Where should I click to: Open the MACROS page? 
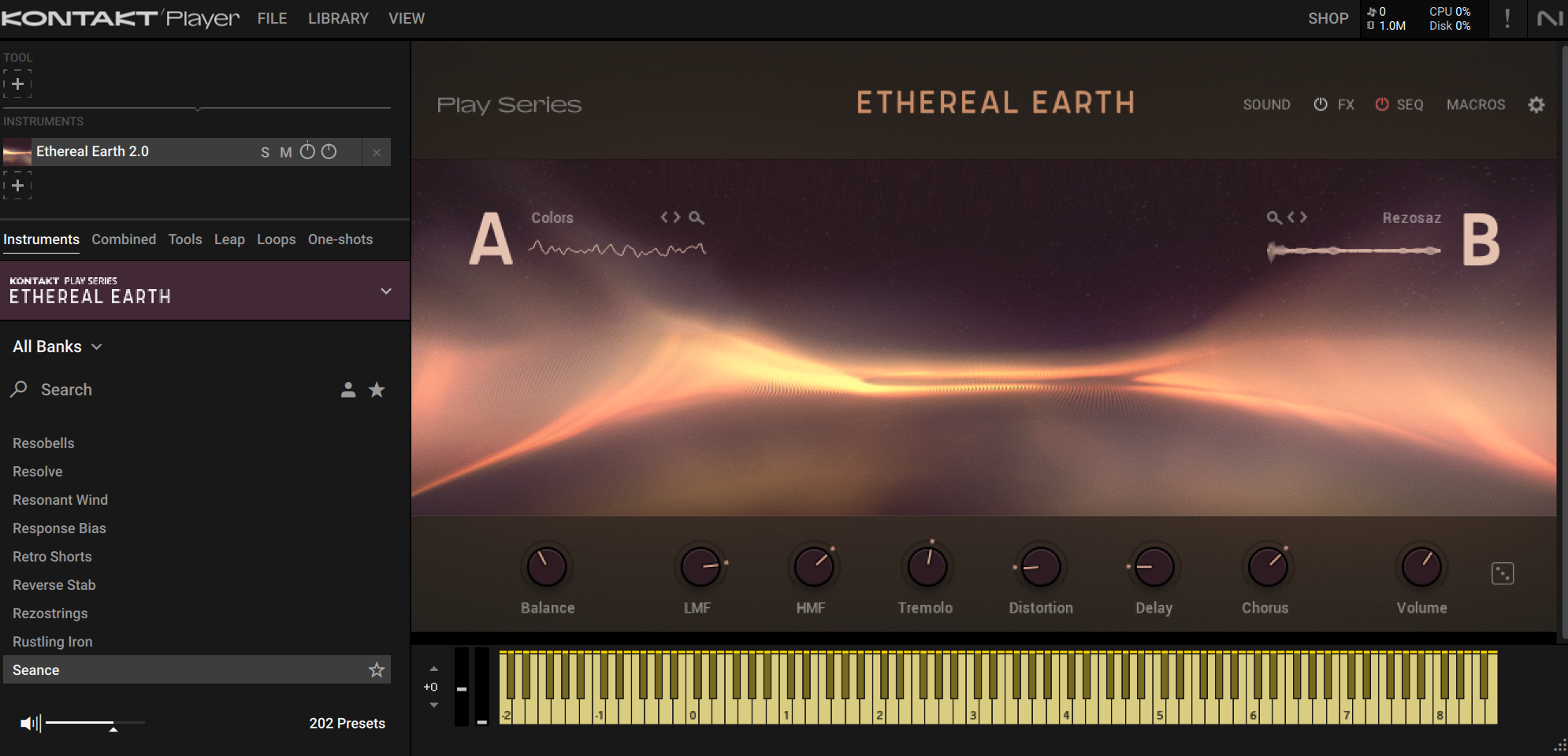[1475, 105]
